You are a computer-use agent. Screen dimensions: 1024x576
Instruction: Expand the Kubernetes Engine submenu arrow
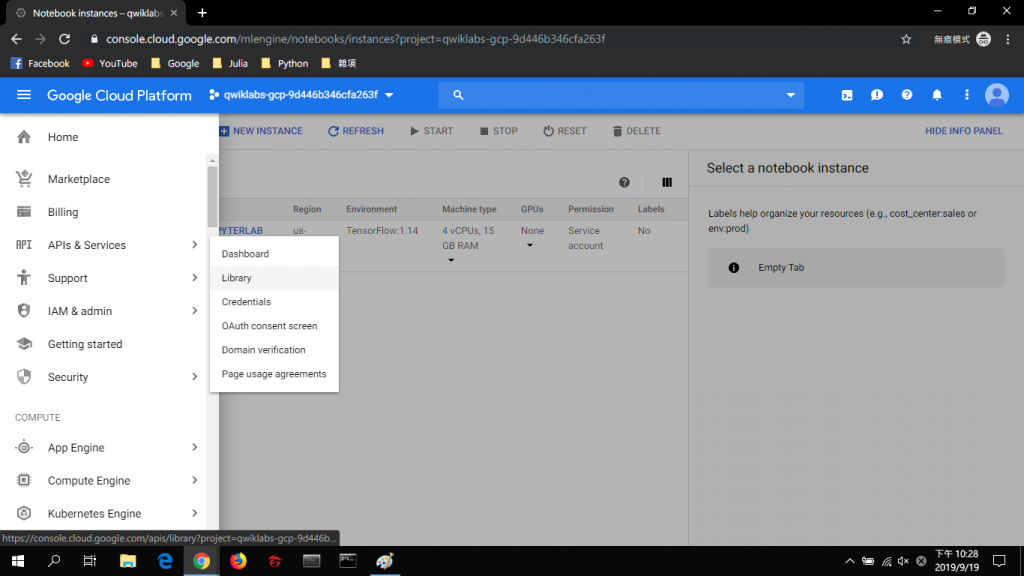[x=195, y=513]
